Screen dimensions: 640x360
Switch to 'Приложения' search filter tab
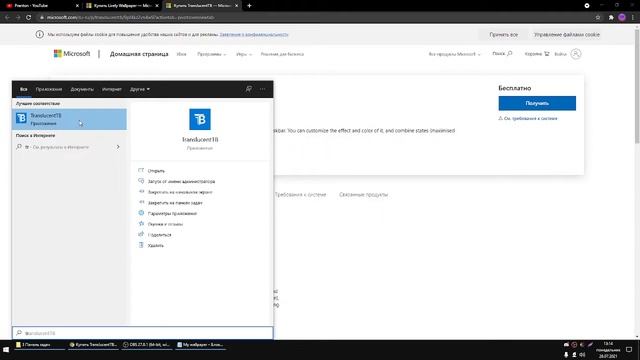point(49,89)
